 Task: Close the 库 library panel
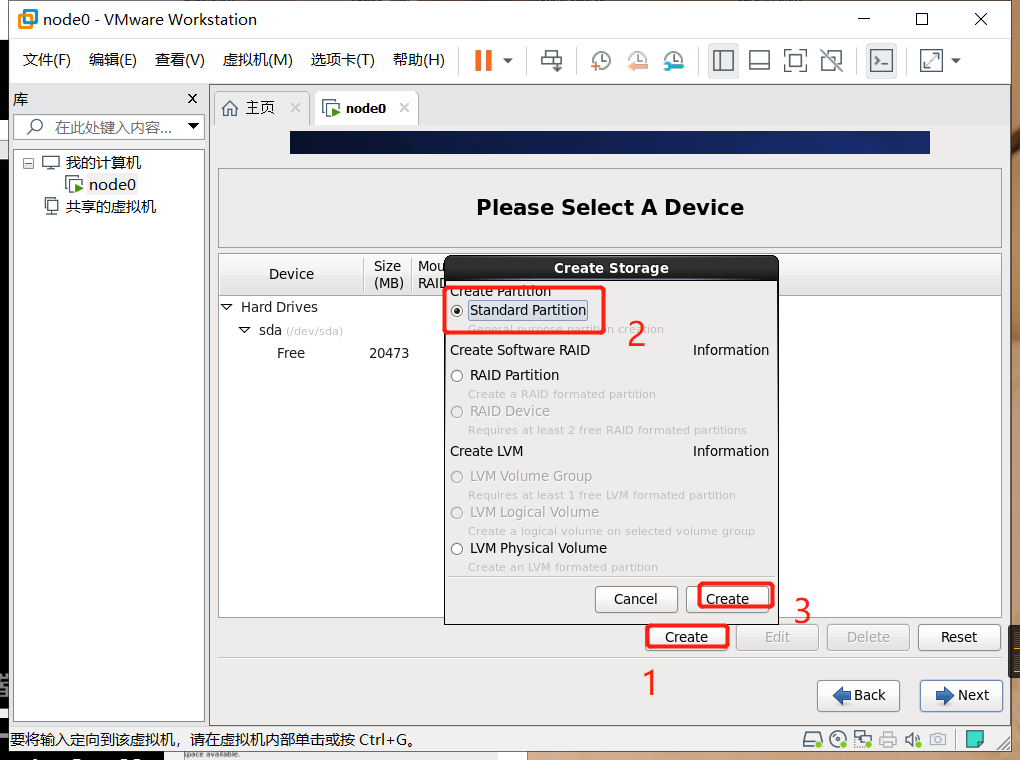(192, 98)
